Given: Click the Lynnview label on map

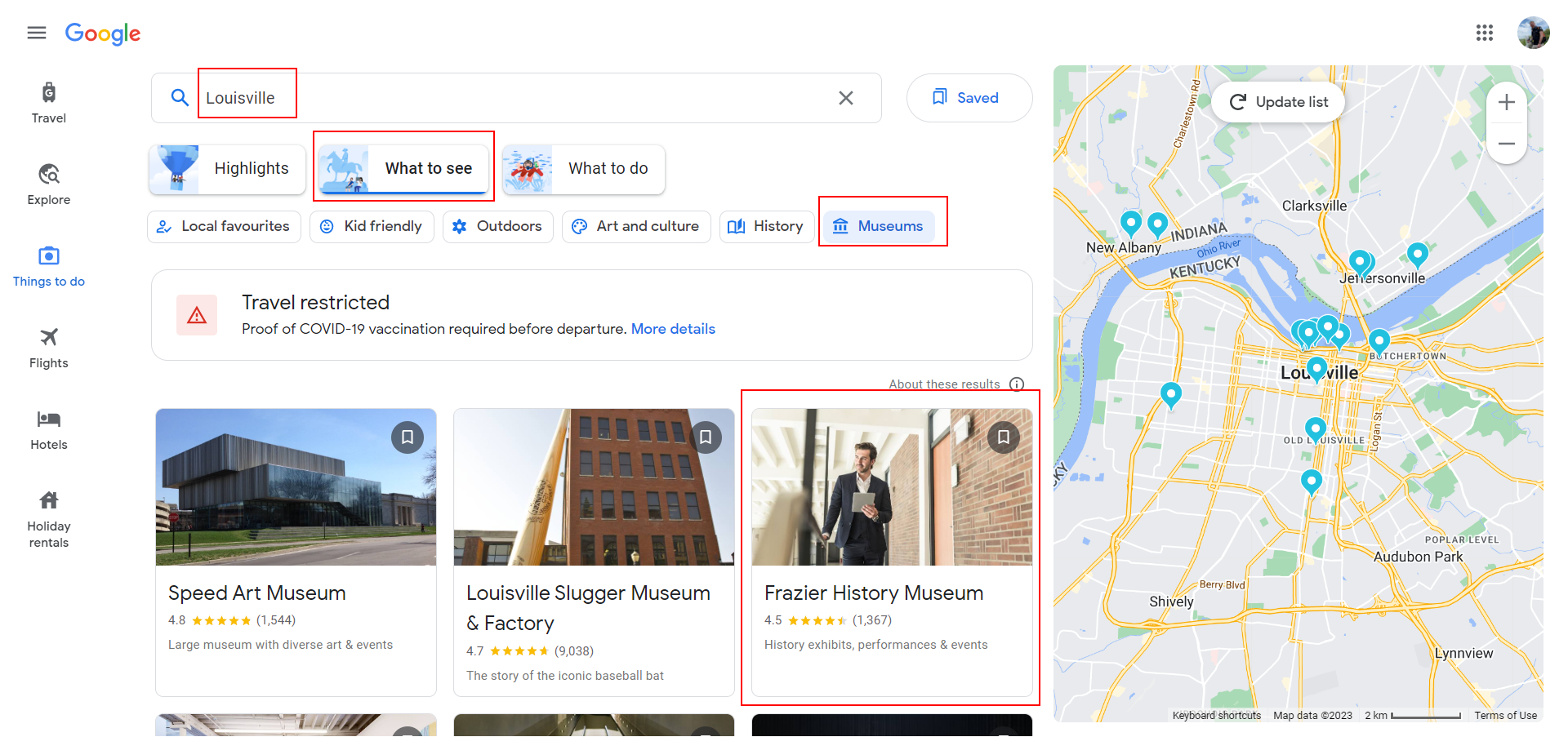Looking at the screenshot, I should click(x=1463, y=653).
